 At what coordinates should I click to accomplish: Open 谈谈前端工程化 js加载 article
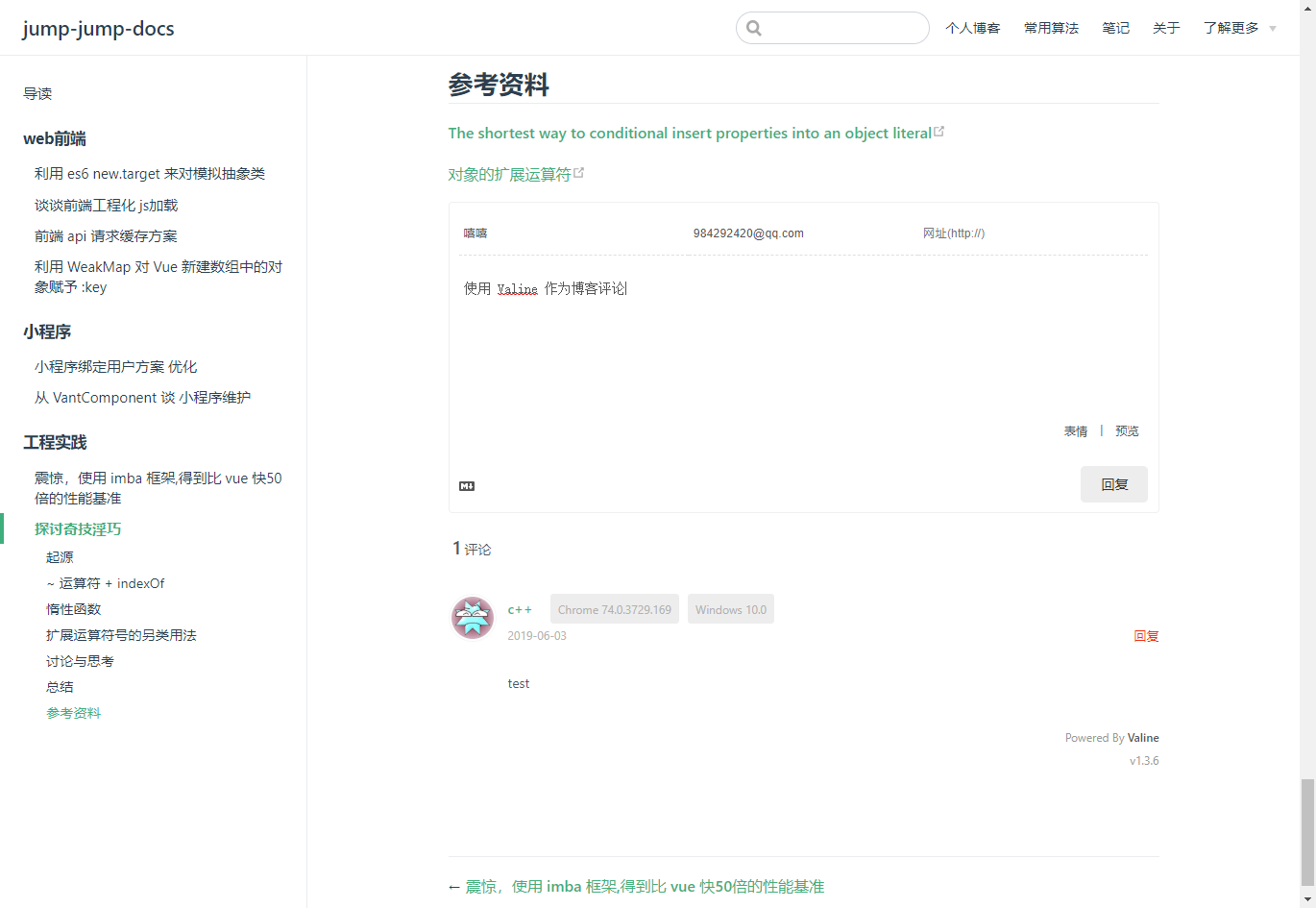[x=107, y=205]
